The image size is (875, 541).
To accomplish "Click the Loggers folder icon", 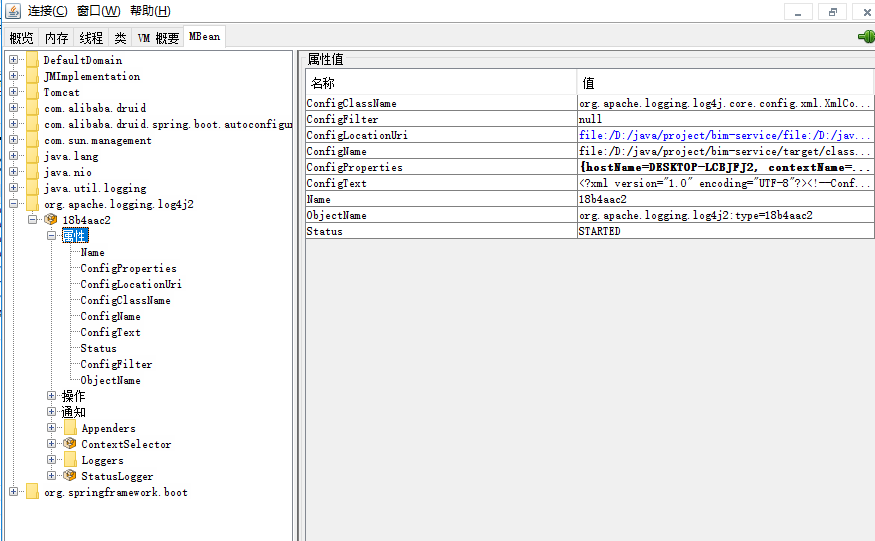I will [x=70, y=460].
